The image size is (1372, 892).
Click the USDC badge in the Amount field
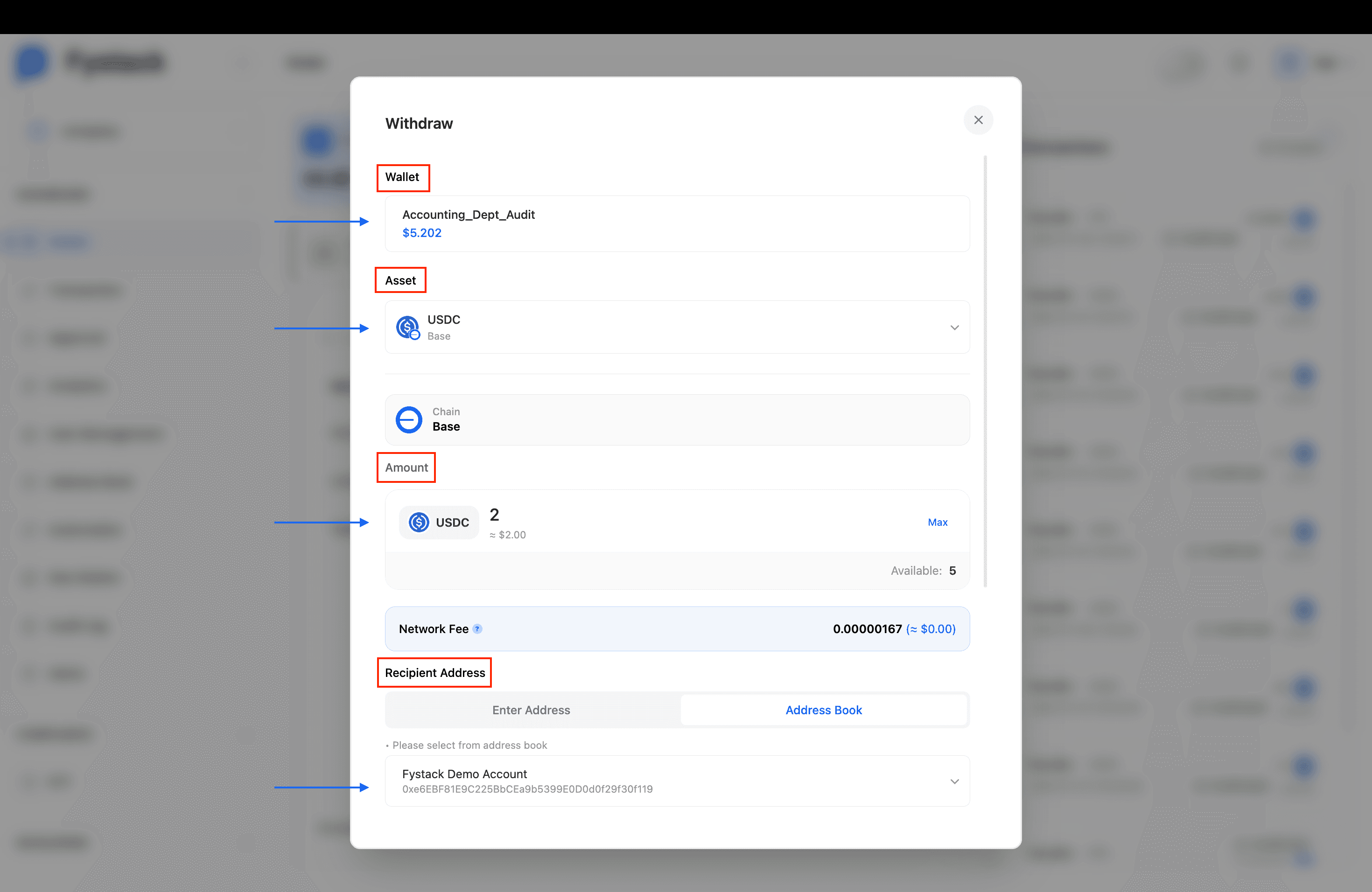click(x=439, y=522)
